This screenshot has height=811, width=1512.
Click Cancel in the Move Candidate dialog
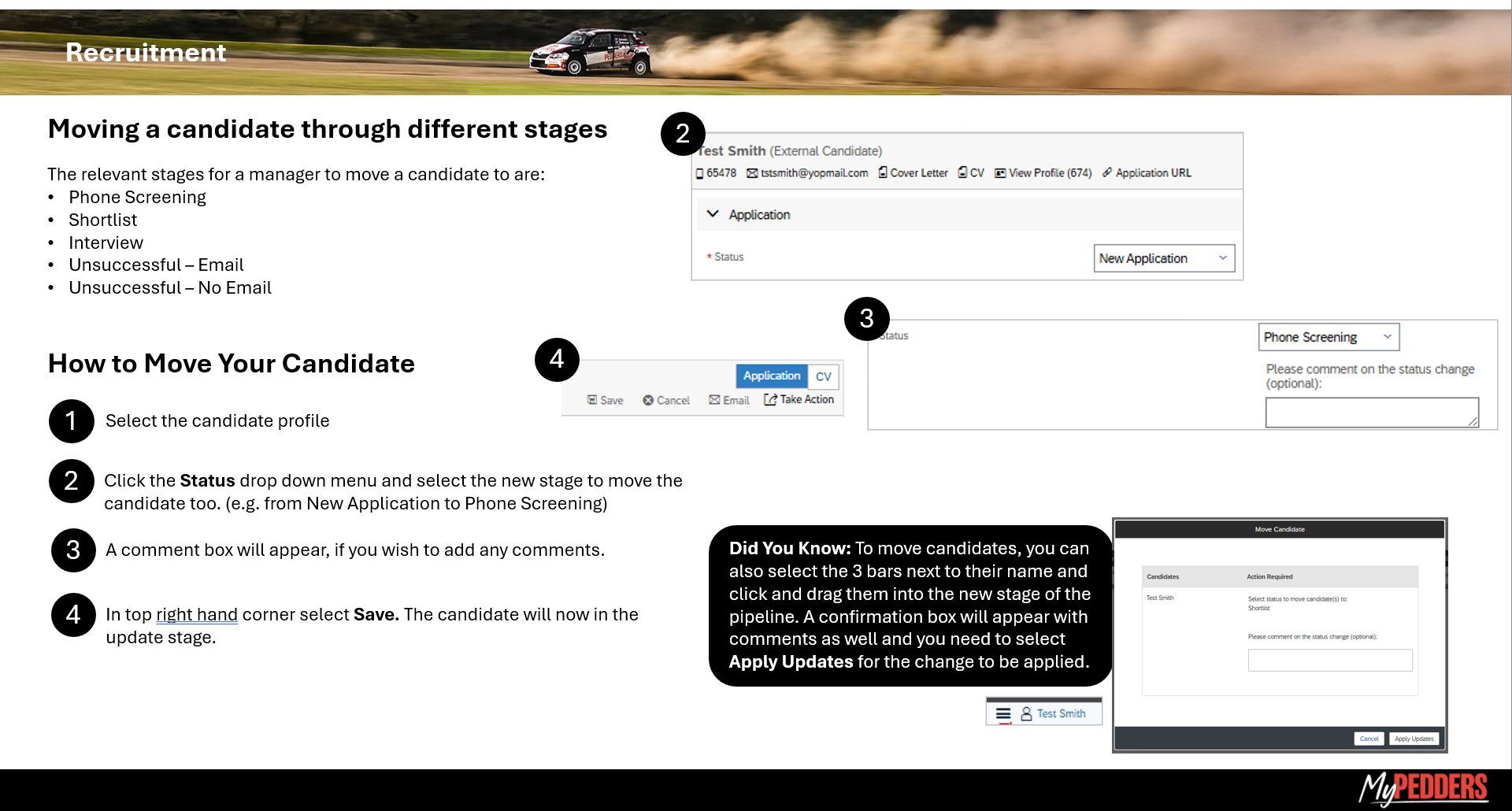pyautogui.click(x=1369, y=739)
